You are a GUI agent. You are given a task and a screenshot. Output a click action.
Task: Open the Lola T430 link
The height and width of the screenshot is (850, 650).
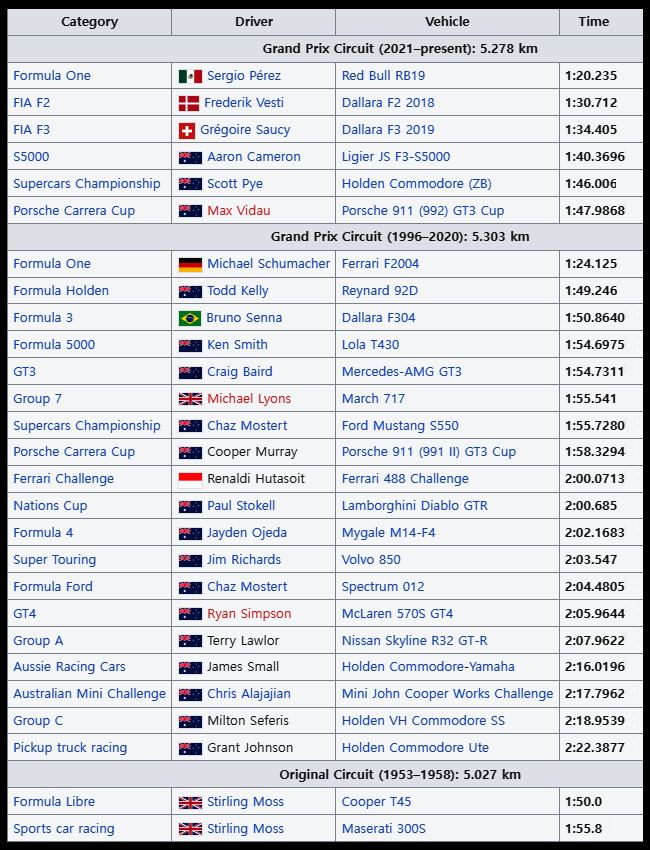(x=370, y=345)
